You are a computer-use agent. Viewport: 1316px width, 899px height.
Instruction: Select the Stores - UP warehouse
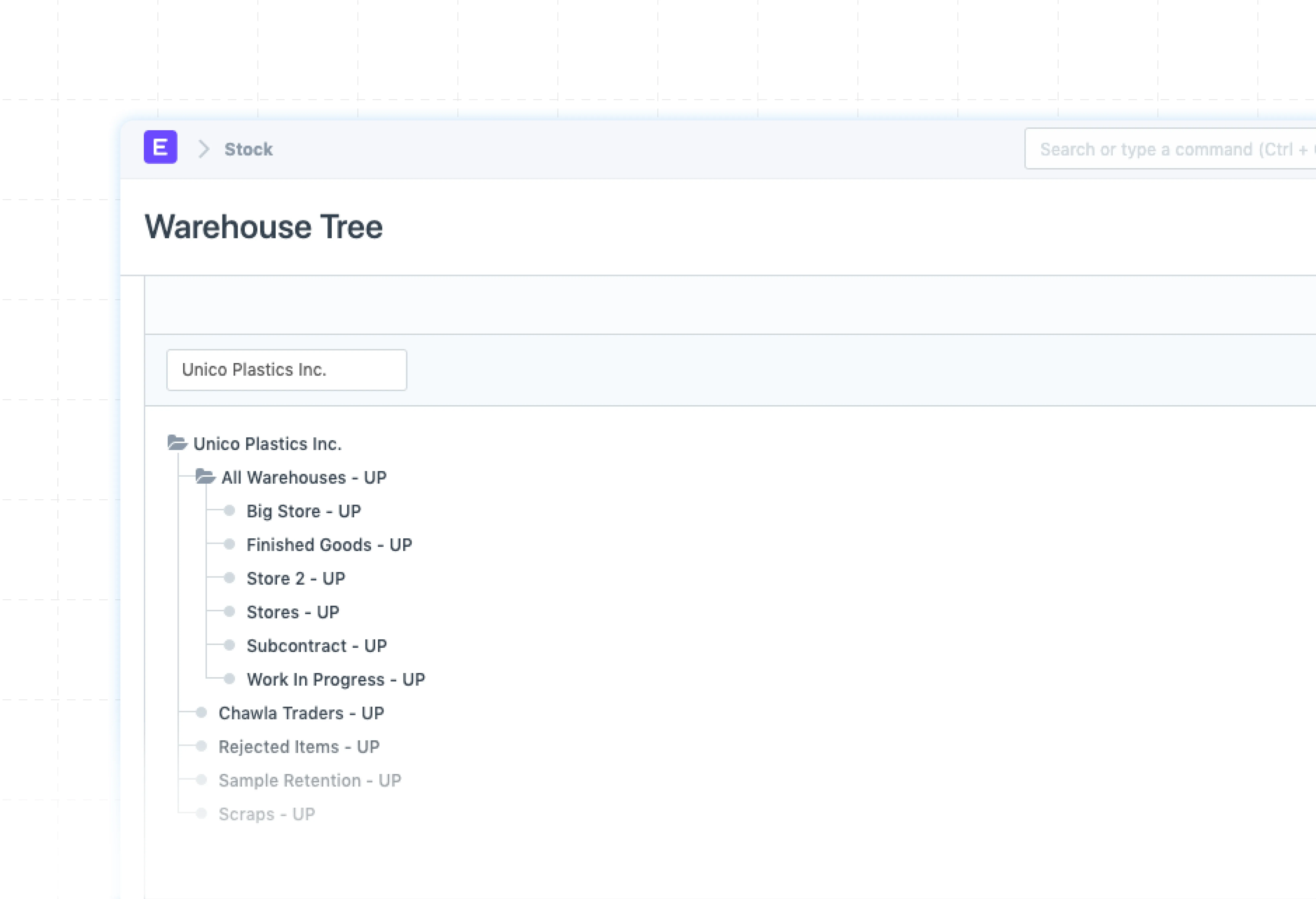[293, 612]
